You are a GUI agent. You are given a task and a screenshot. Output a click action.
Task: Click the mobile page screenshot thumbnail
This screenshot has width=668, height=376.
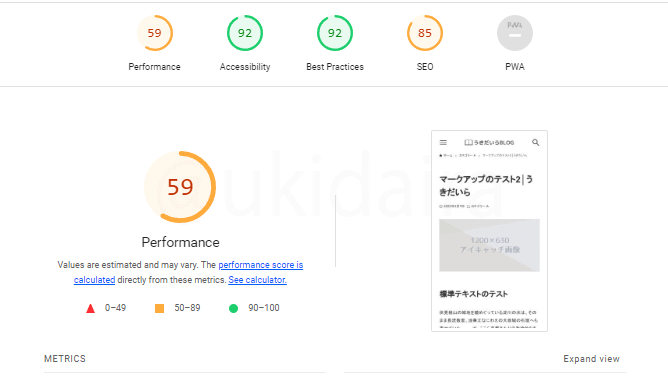click(489, 231)
